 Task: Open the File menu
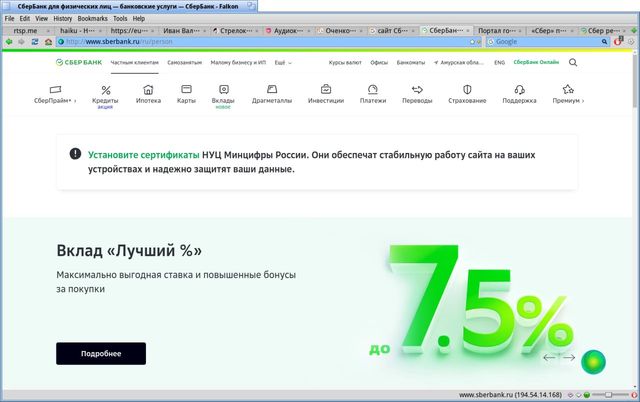click(x=9, y=19)
